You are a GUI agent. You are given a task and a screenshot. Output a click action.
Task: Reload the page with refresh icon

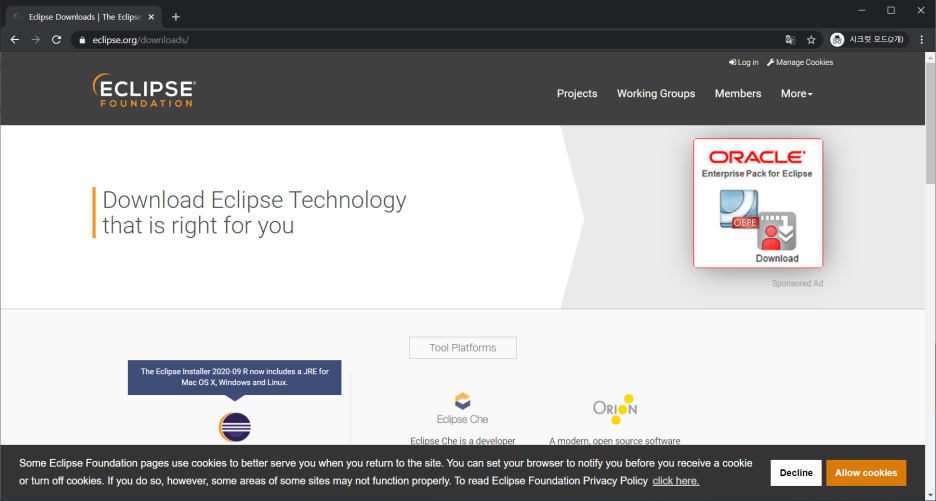[x=57, y=40]
